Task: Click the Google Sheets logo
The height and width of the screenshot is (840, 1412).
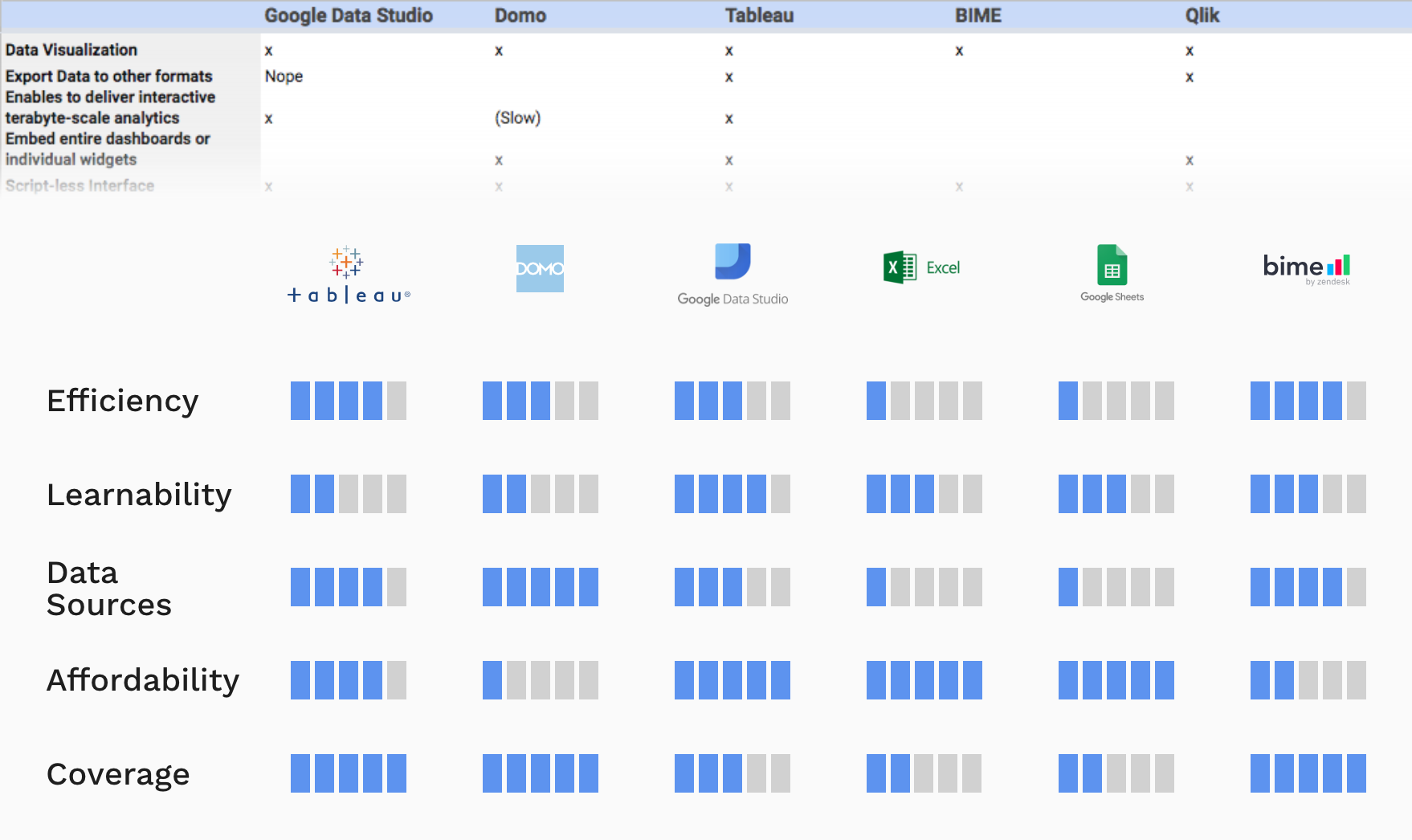Action: tap(1112, 273)
